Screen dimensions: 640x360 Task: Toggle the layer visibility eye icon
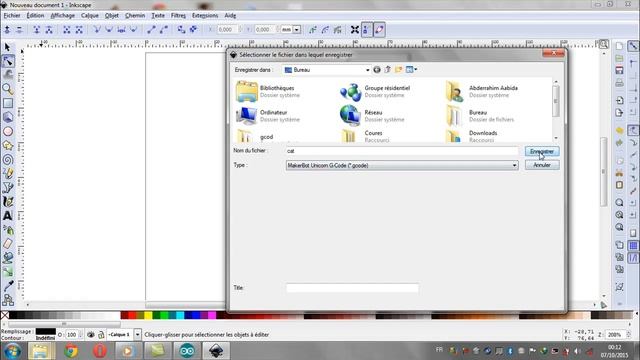tap(91, 335)
